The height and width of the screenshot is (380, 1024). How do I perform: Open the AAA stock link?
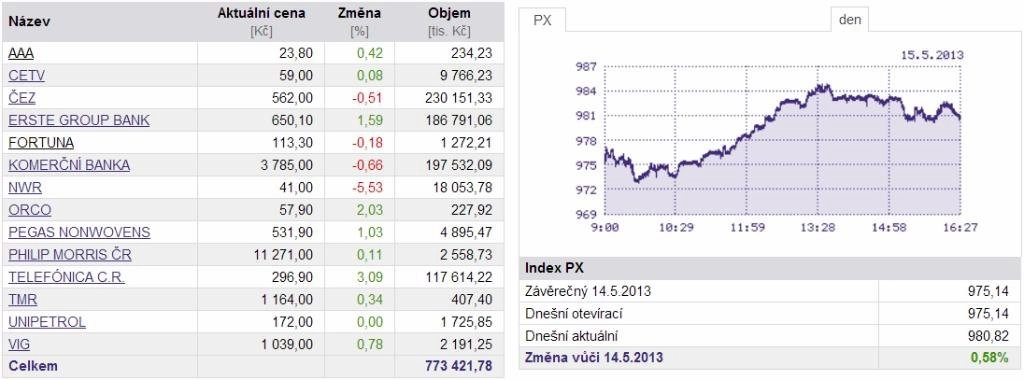pos(21,54)
